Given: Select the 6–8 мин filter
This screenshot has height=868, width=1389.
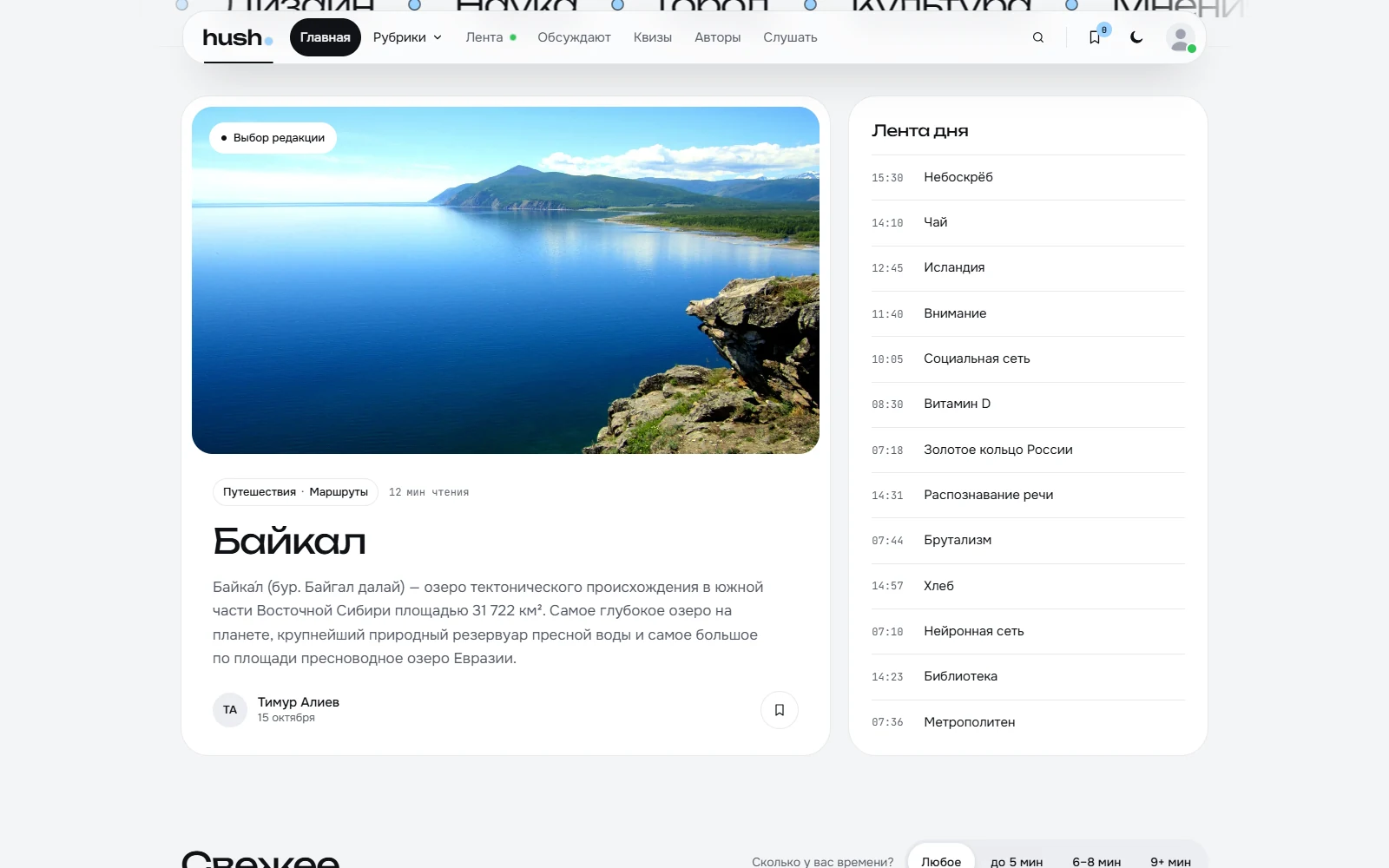Looking at the screenshot, I should point(1096,861).
